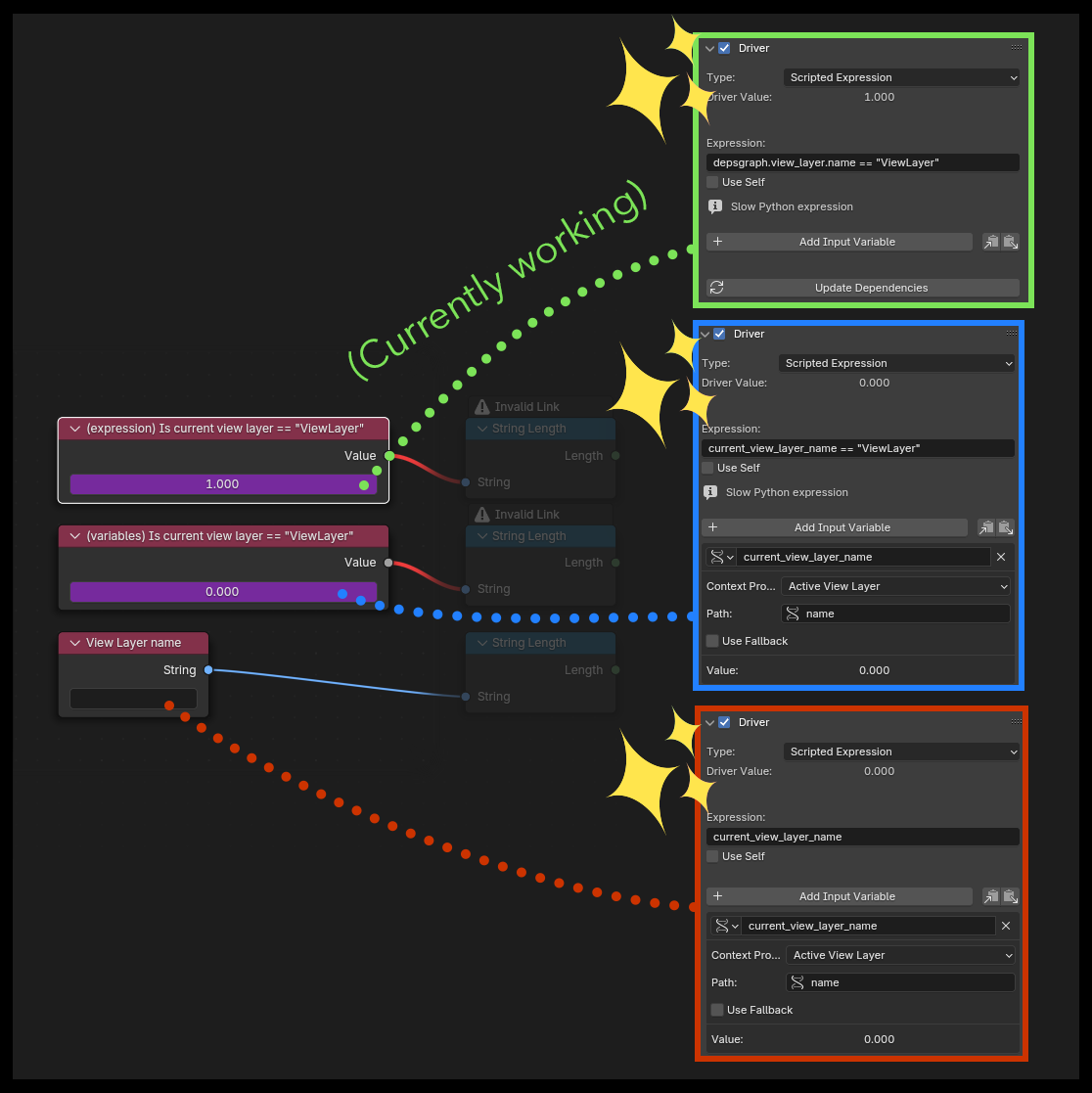
Task: Click the panel grip dots in red-outlined Driver header
Action: tap(1017, 721)
